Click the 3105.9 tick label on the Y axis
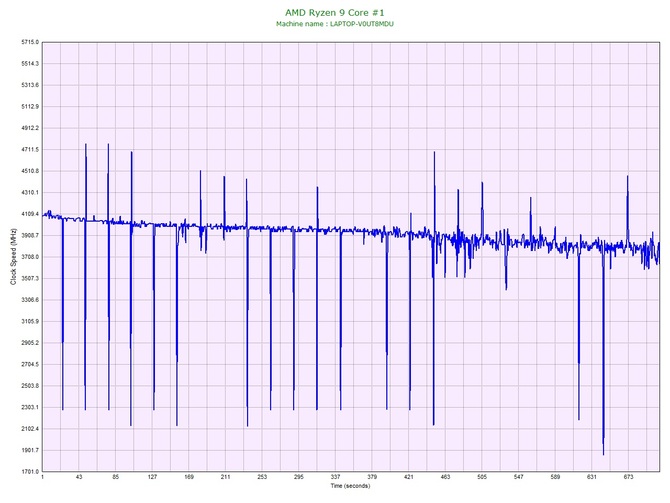This screenshot has height=503, width=670. [x=24, y=321]
